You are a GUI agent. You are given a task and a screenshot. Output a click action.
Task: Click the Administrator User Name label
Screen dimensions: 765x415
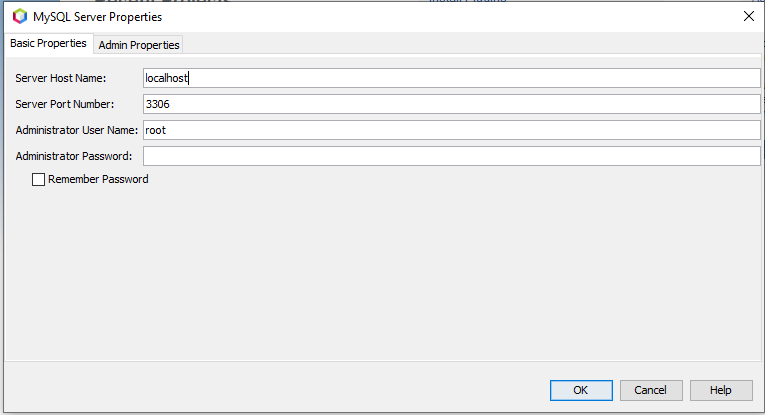(77, 130)
